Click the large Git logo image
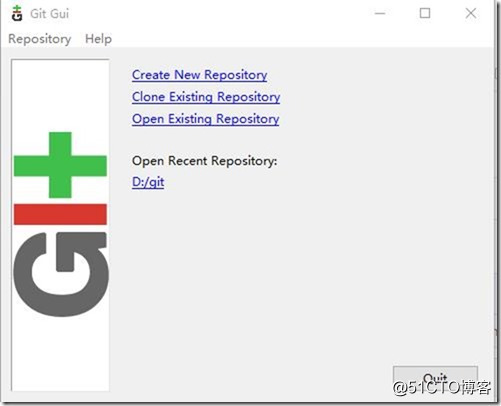 coord(60,225)
